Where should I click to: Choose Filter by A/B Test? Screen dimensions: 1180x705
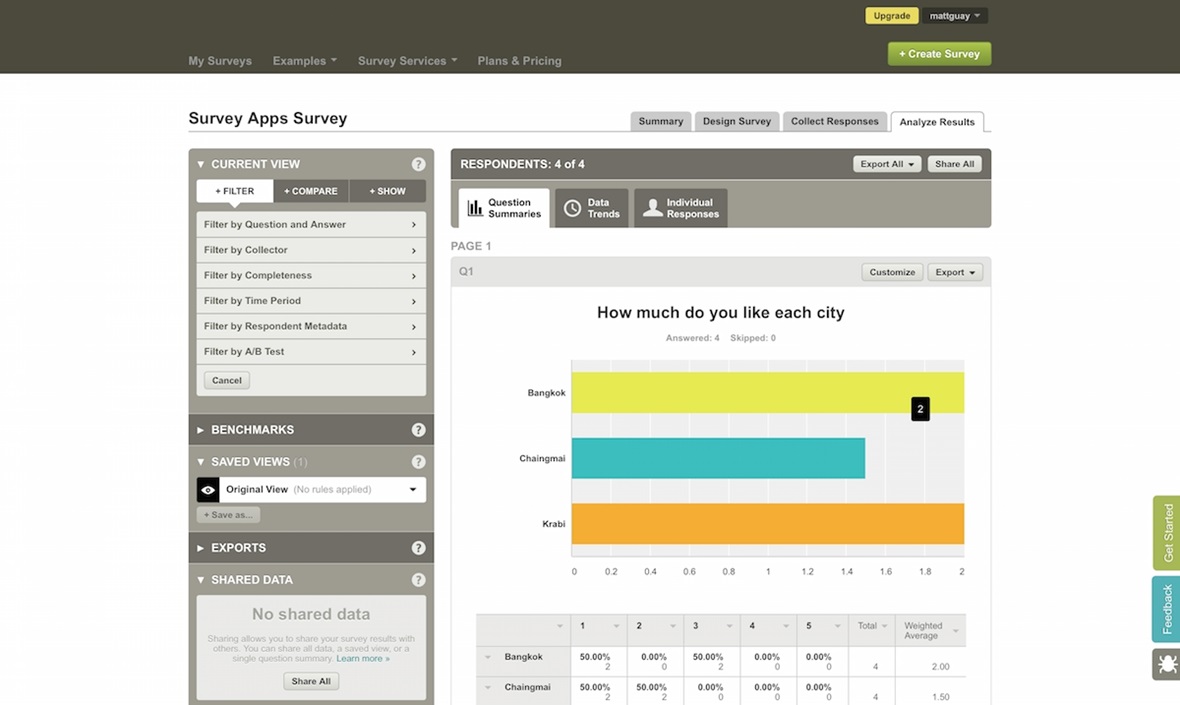311,352
